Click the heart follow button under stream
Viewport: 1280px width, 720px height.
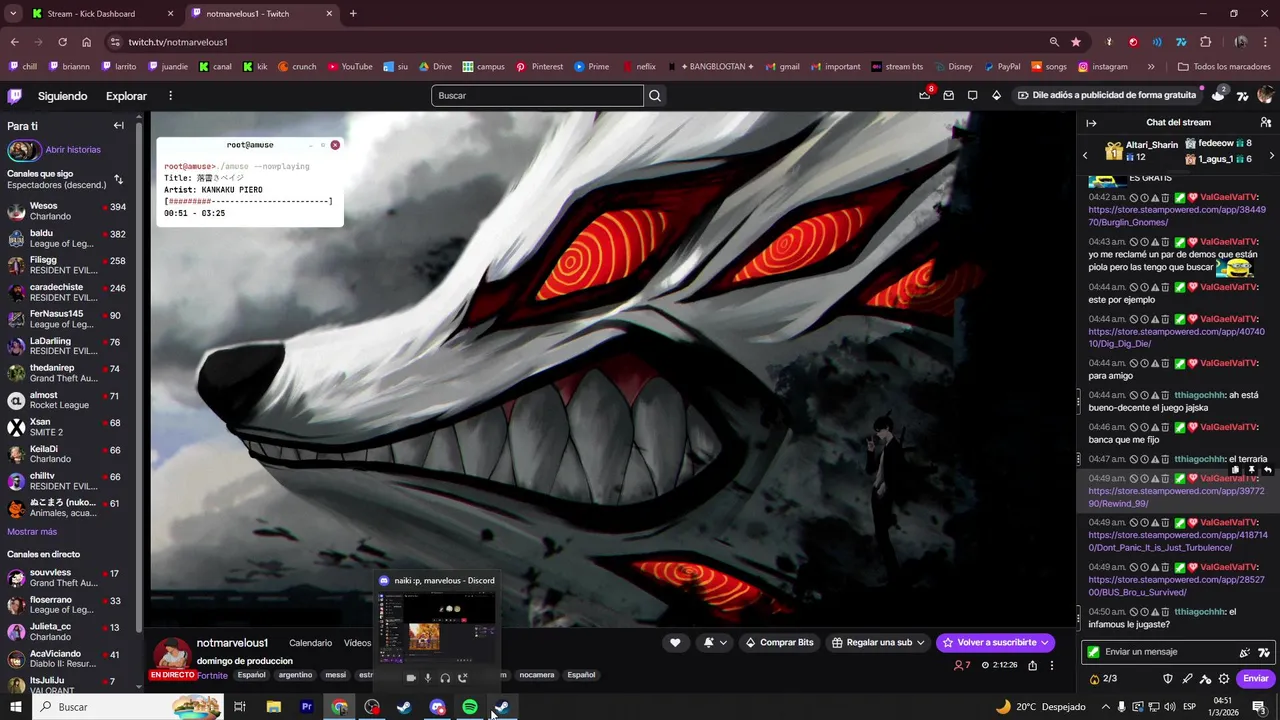[675, 643]
